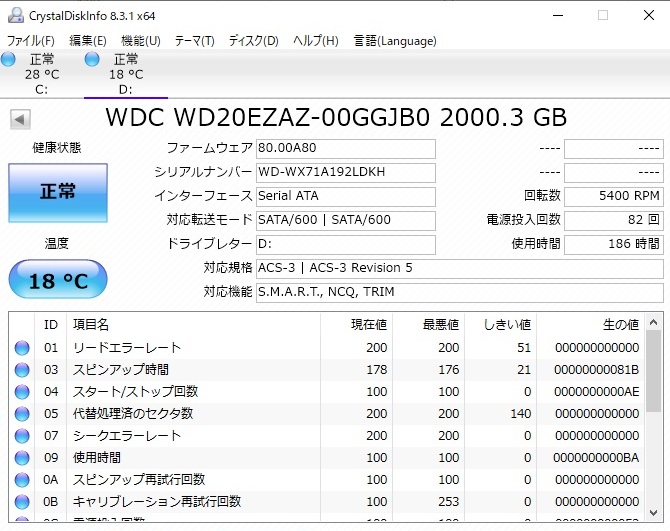
Task: Click status orb for drive D:
Action: click(x=92, y=59)
